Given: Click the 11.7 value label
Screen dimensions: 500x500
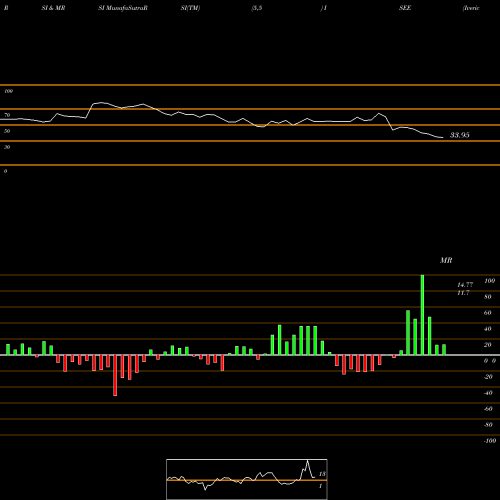Looking at the screenshot, I should tap(463, 293).
